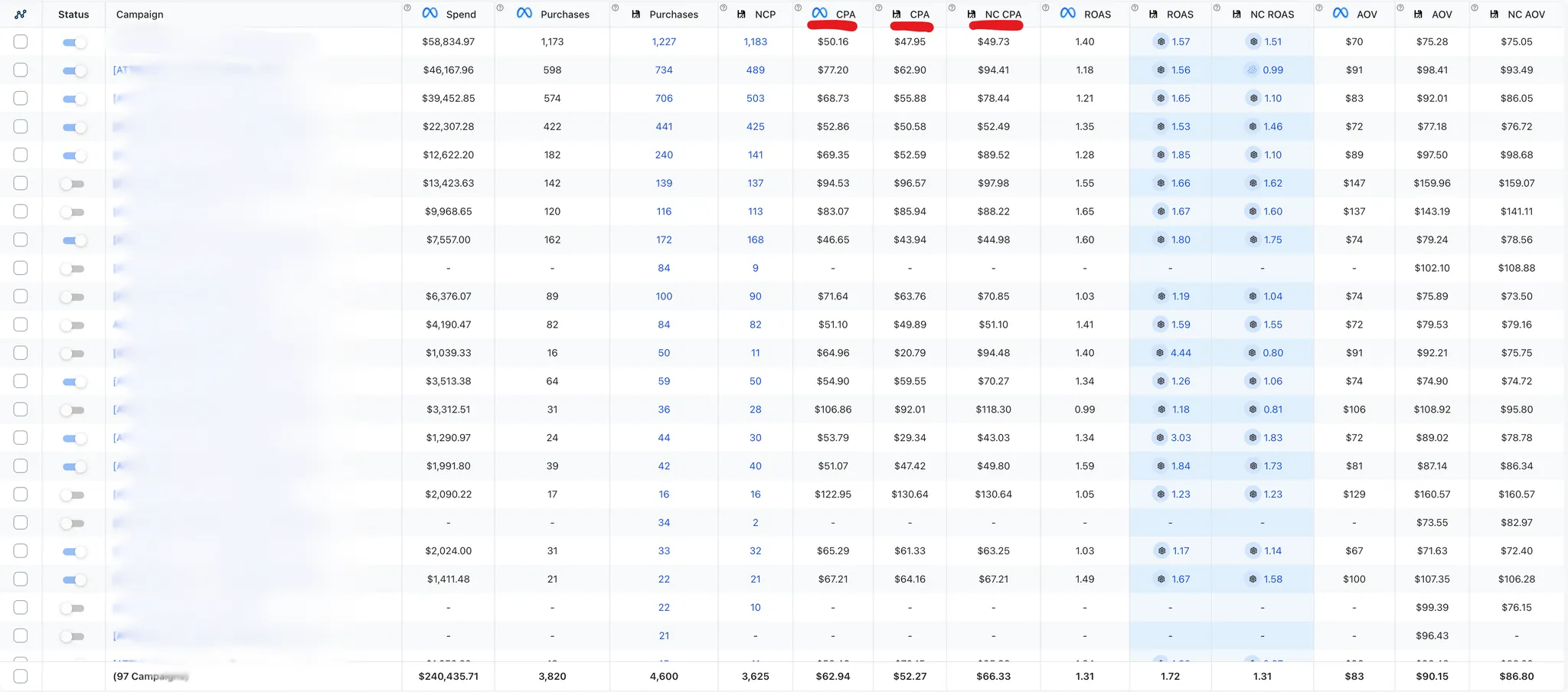The height and width of the screenshot is (692, 1568).
Task: Tick the checkbox for the $2,024.00 spend row
Action: (x=21, y=551)
